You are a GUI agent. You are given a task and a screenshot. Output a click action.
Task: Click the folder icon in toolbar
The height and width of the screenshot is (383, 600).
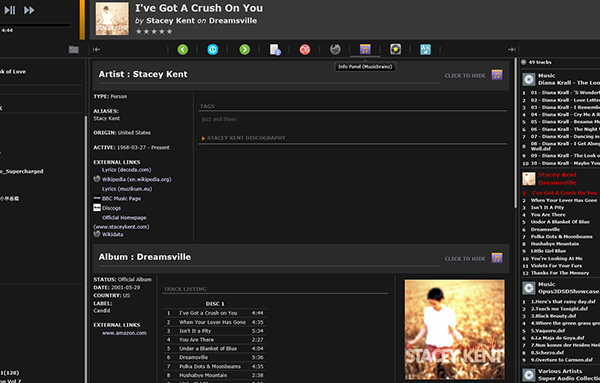click(74, 49)
